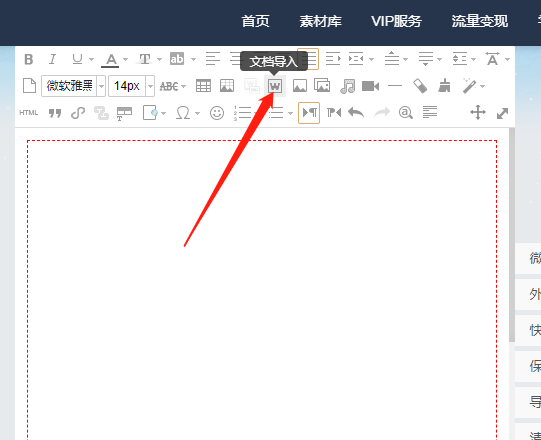Click the document import (W) icon
Viewport: 541px width, 440px height.
coord(275,86)
